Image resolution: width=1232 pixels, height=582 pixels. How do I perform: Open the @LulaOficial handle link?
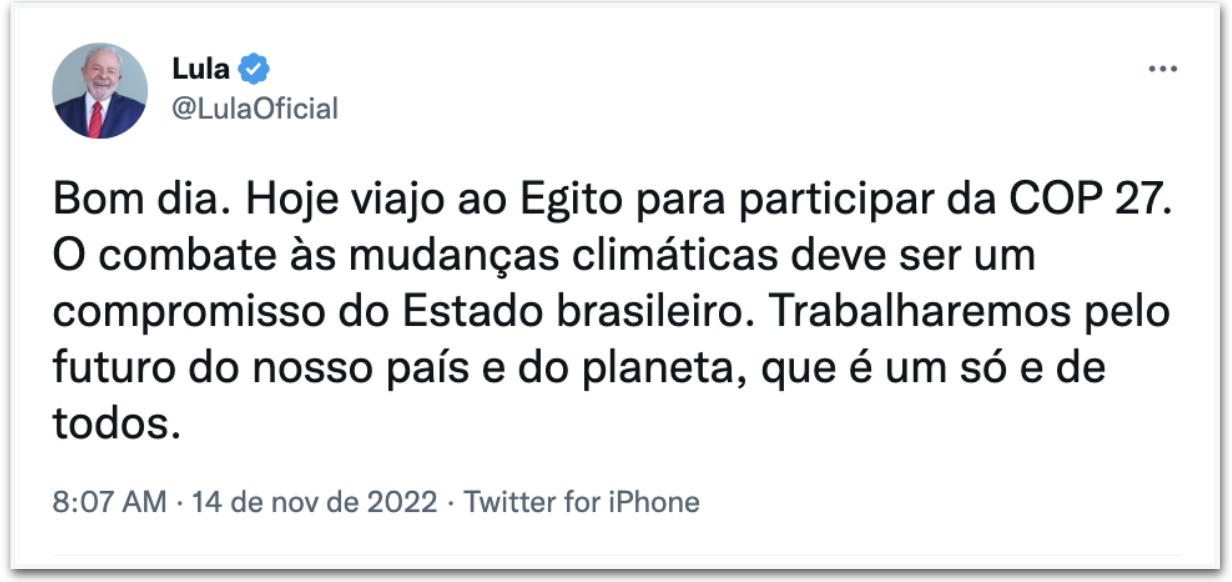point(255,108)
